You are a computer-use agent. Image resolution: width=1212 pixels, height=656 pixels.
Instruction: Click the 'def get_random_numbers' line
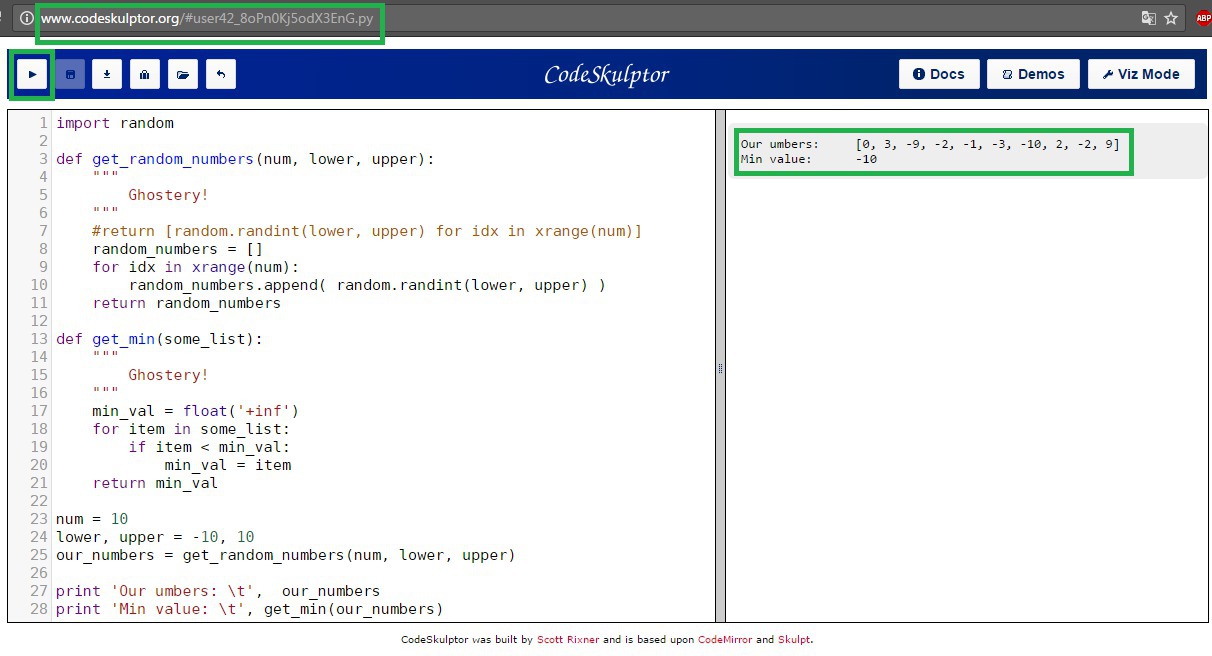click(245, 159)
